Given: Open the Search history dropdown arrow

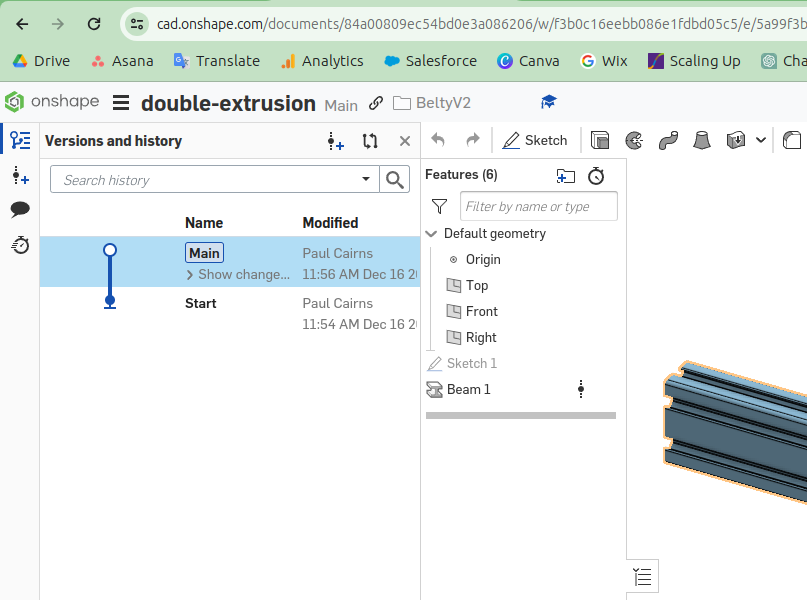Looking at the screenshot, I should [366, 179].
